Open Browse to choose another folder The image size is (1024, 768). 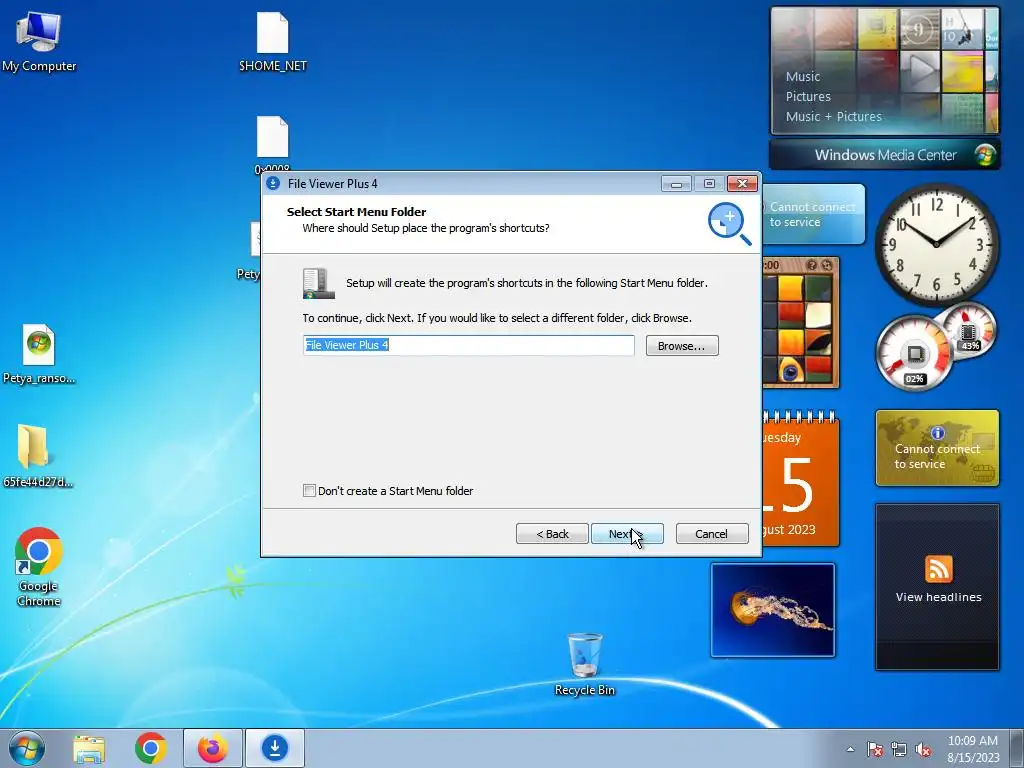682,345
